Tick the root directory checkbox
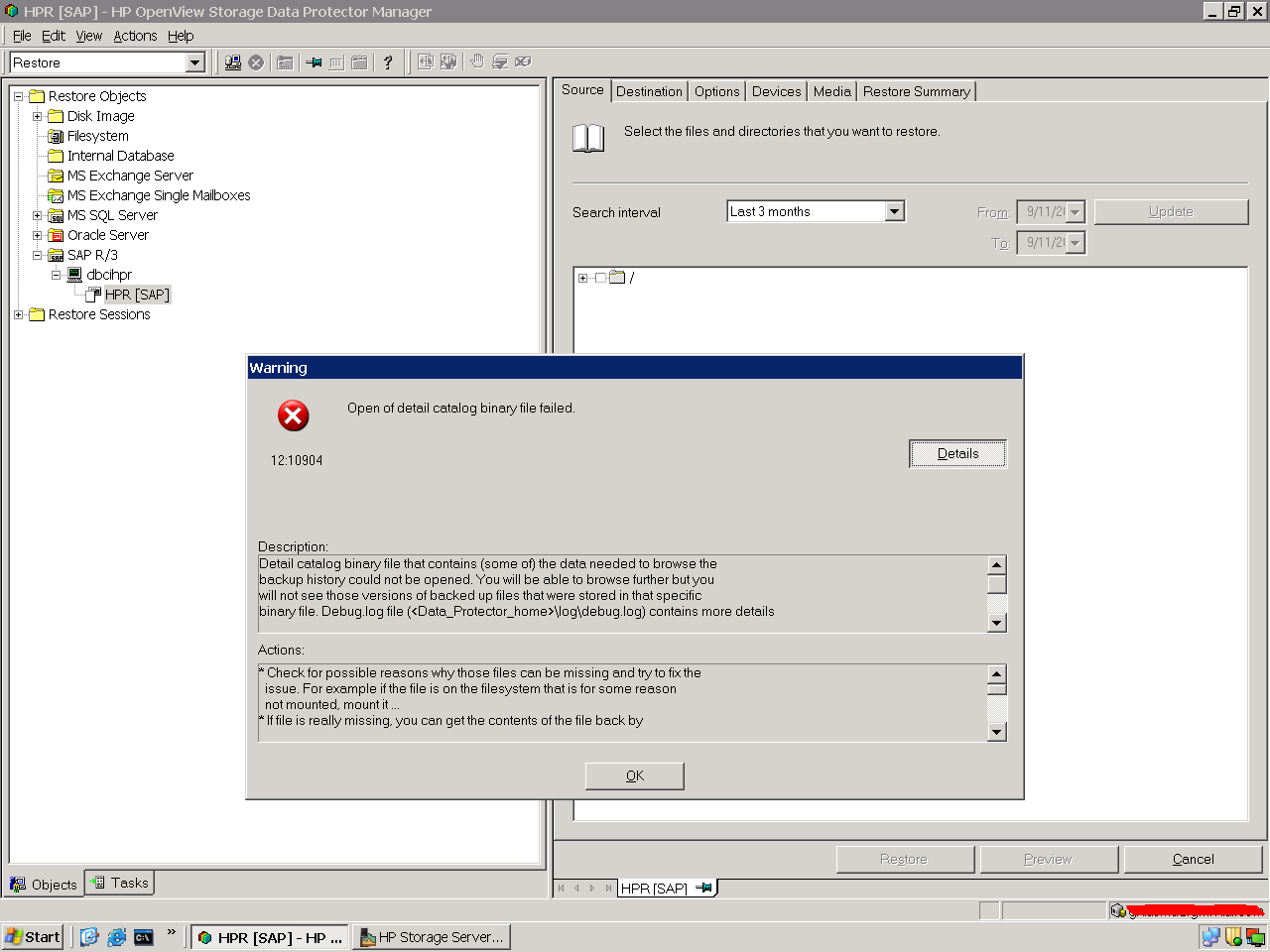Image resolution: width=1270 pixels, height=952 pixels. pyautogui.click(x=600, y=278)
